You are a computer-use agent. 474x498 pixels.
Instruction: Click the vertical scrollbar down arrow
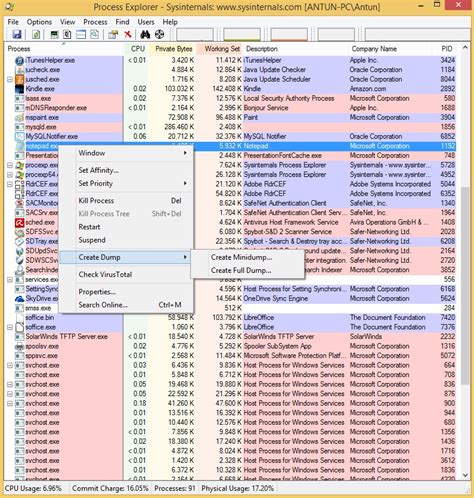coord(465,476)
